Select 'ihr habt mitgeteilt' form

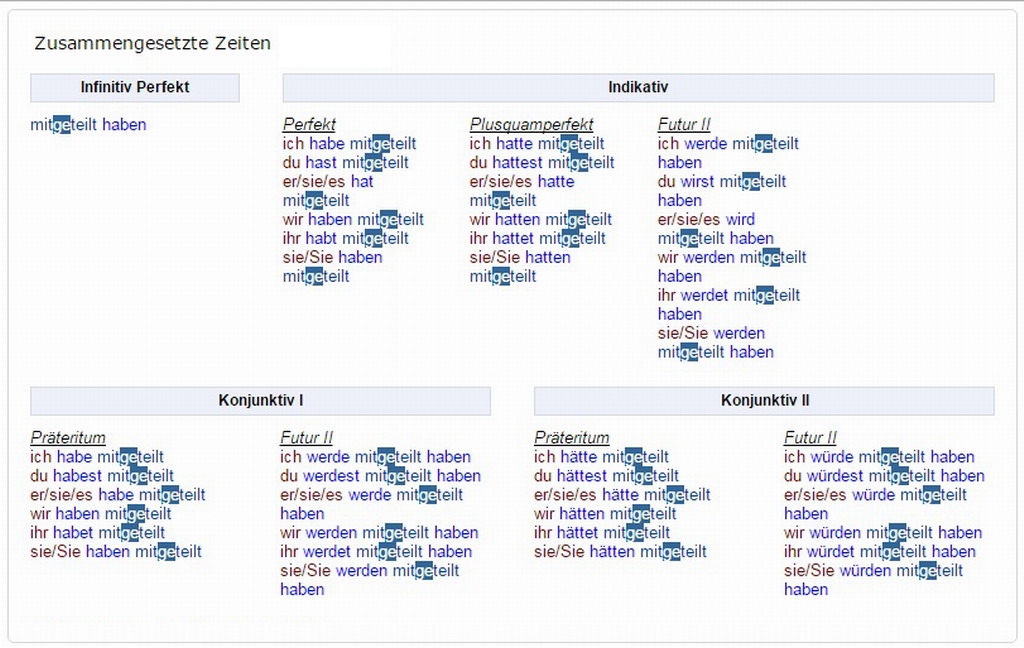tap(345, 239)
